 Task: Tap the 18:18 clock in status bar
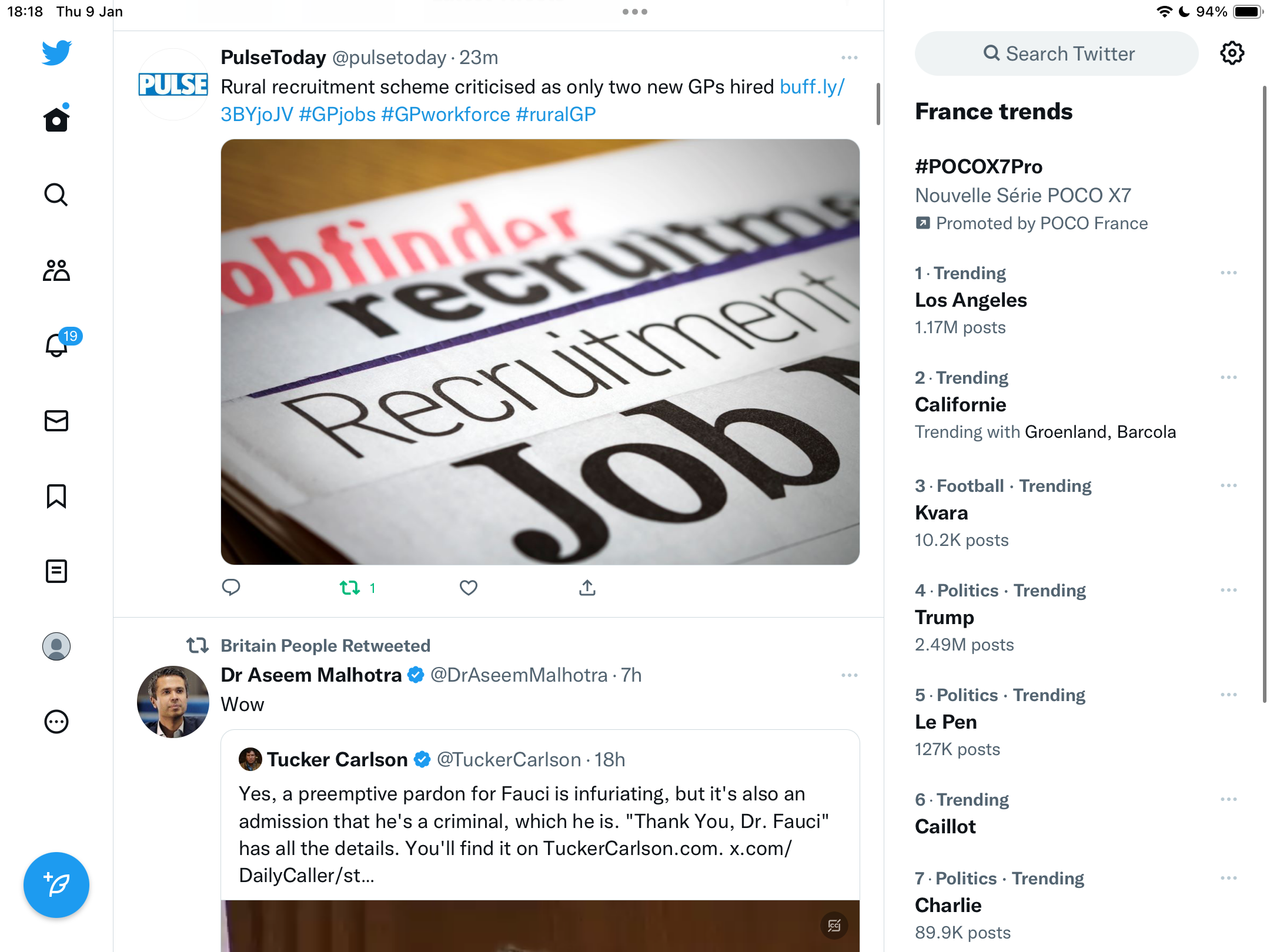point(25,12)
